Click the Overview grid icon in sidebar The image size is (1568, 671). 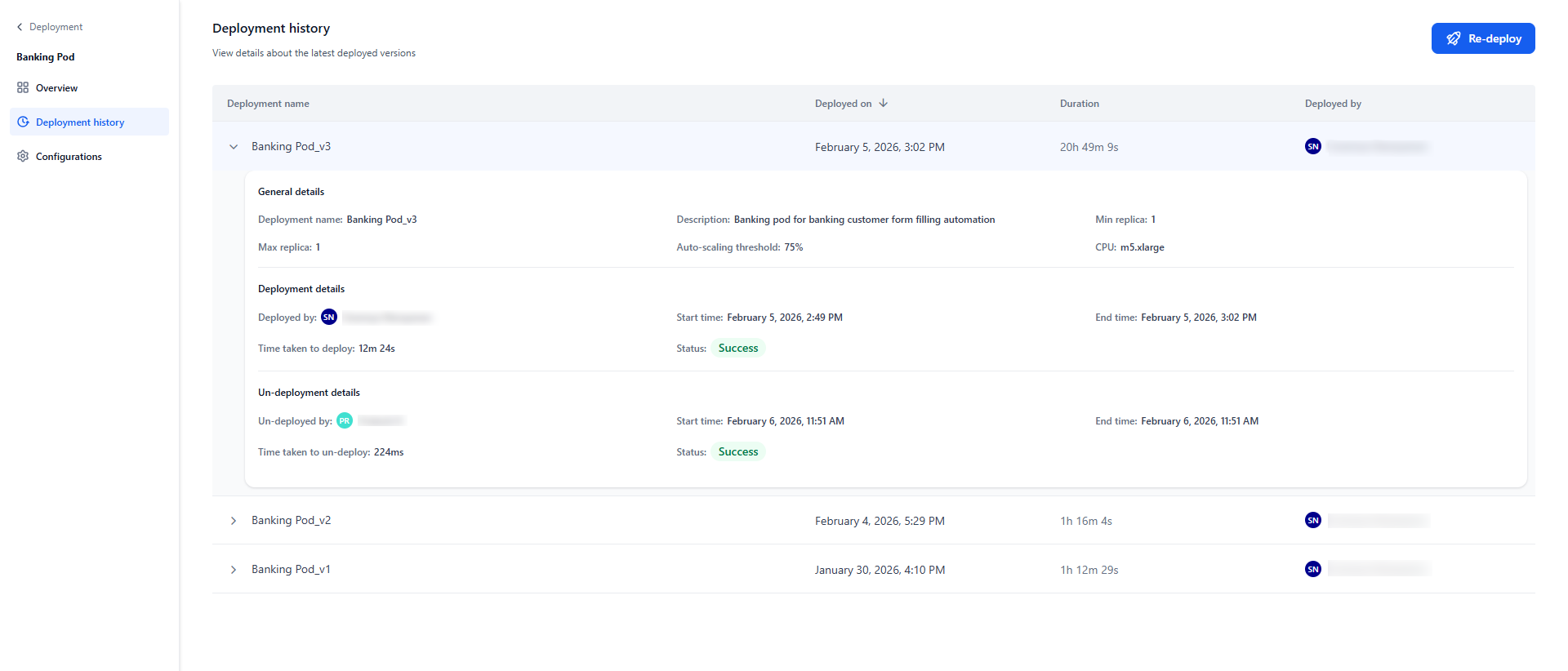pos(23,87)
